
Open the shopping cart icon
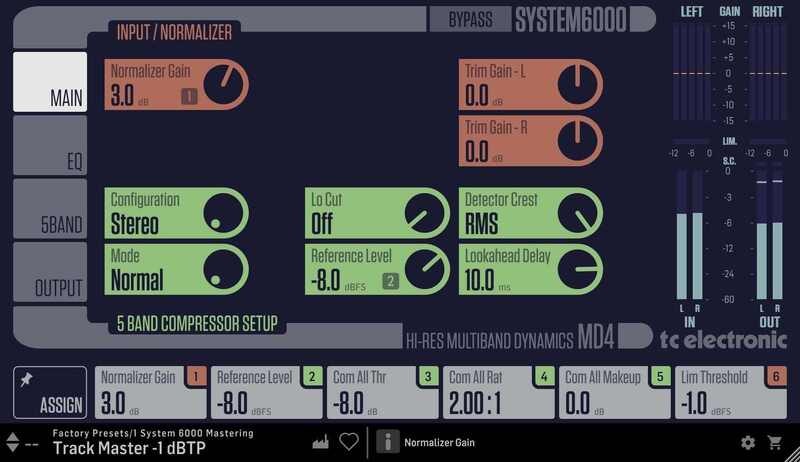[x=775, y=442]
